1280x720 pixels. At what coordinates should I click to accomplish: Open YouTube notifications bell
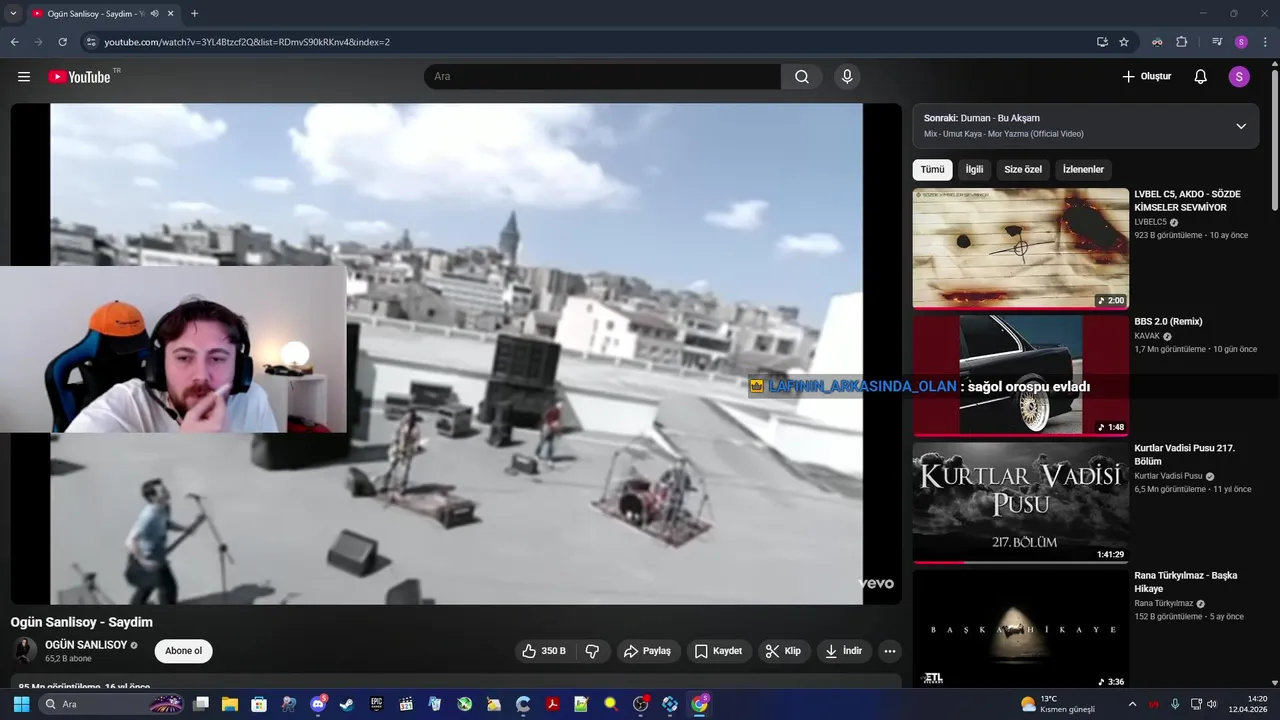coord(1201,77)
